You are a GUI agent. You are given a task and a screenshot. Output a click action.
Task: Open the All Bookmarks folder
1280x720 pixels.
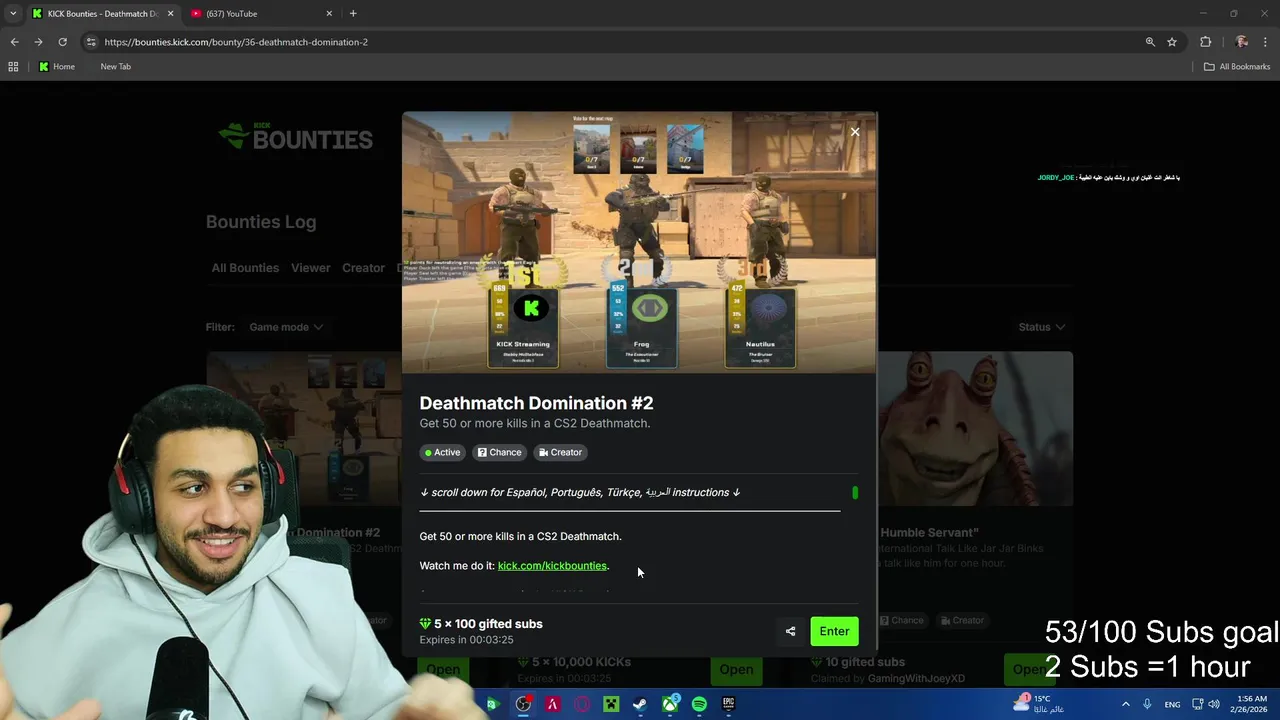(1237, 67)
